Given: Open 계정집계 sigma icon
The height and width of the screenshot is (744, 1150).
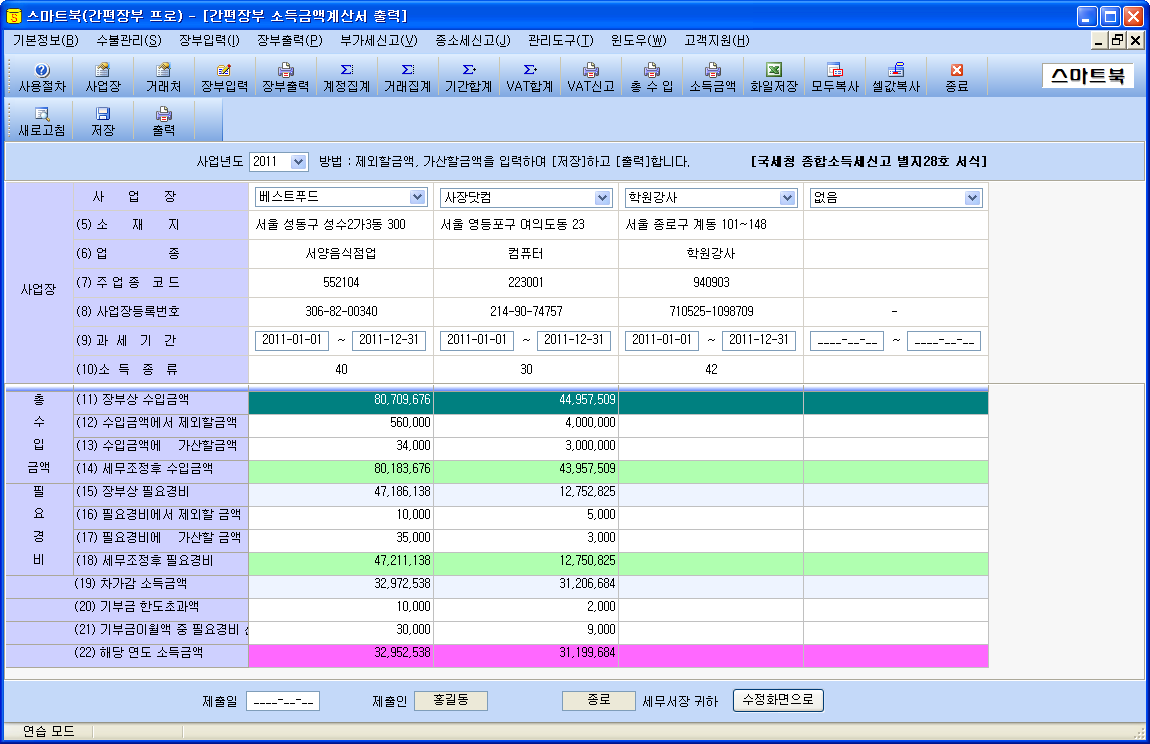Looking at the screenshot, I should [x=346, y=77].
